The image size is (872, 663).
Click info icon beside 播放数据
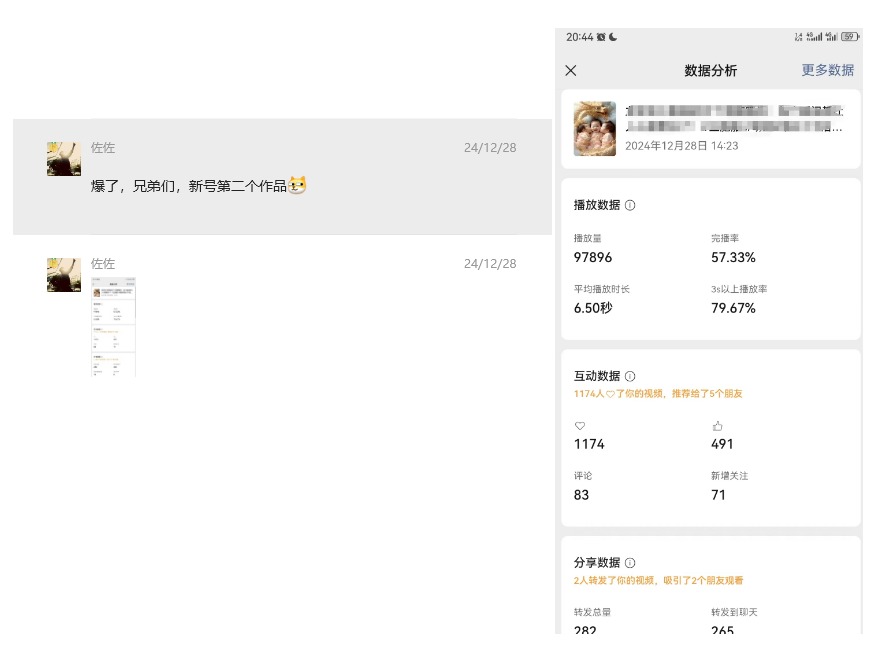click(630, 205)
